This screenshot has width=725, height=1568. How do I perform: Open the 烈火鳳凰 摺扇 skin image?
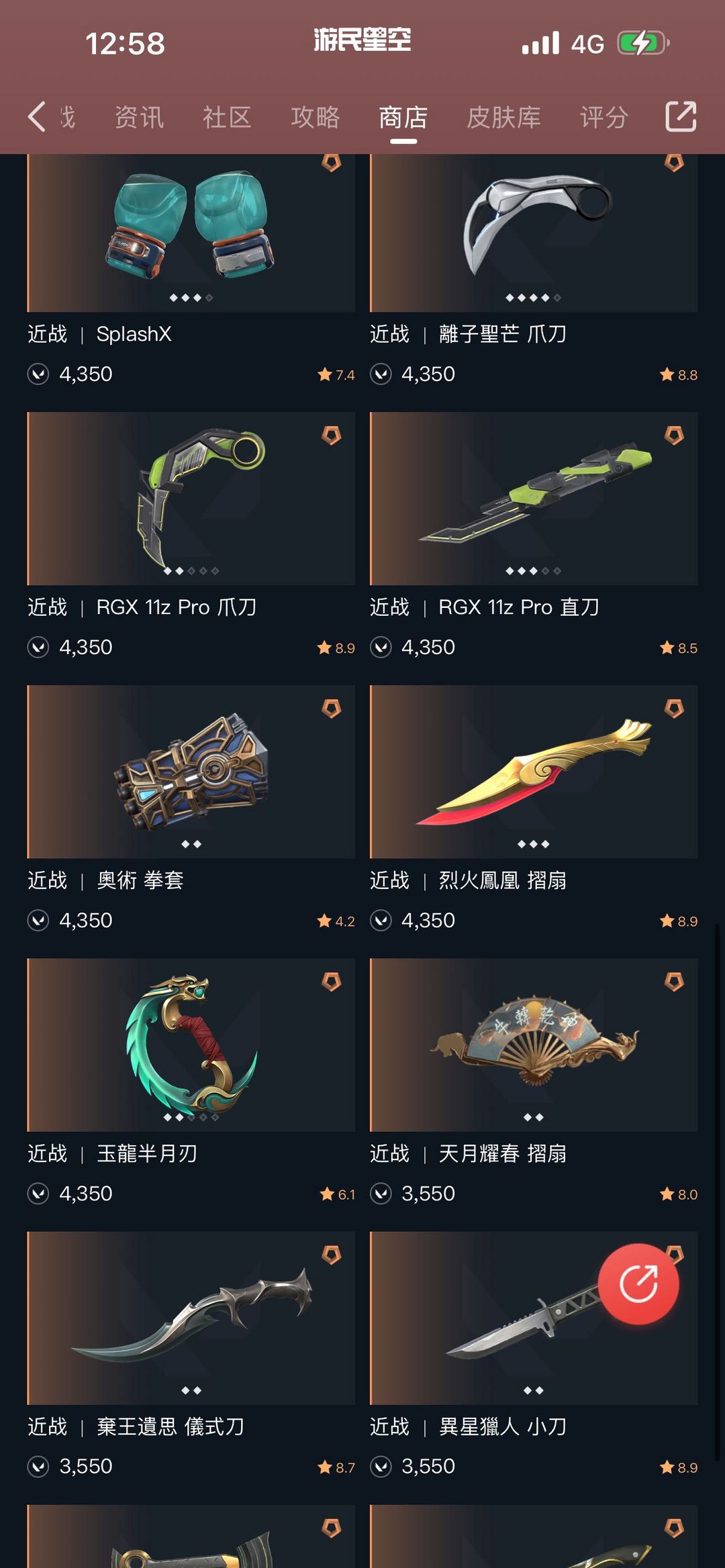534,772
